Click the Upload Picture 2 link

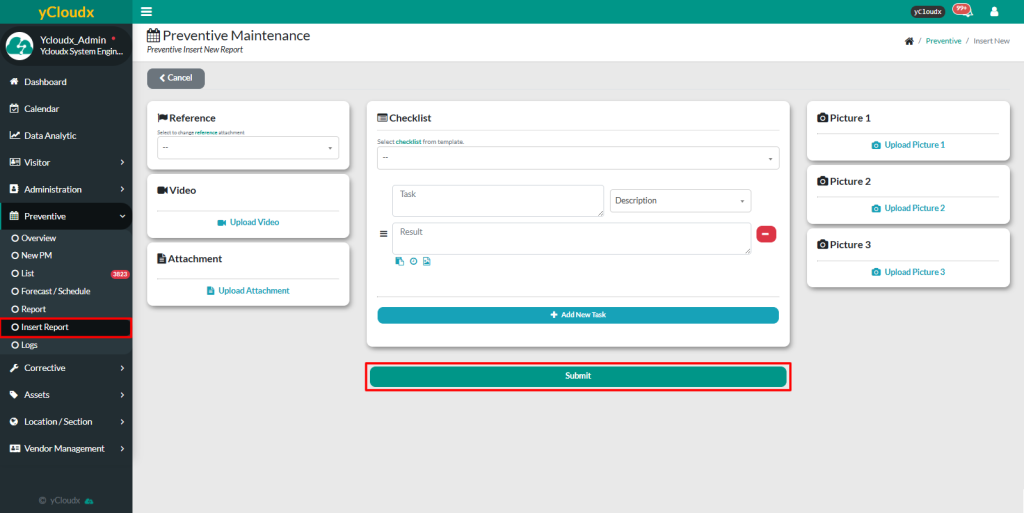coord(908,208)
